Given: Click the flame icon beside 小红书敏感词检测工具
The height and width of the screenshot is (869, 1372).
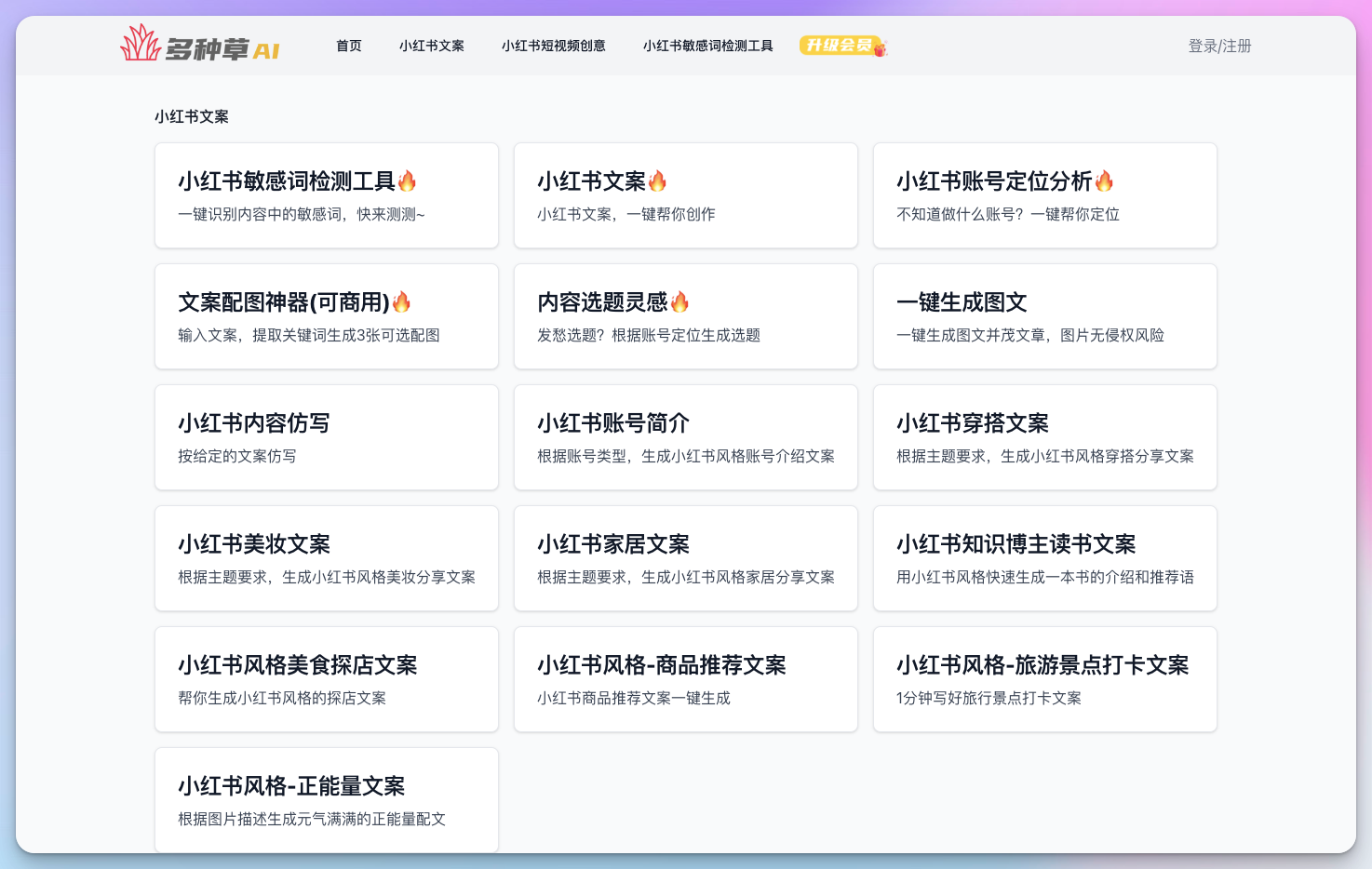Looking at the screenshot, I should point(407,180).
